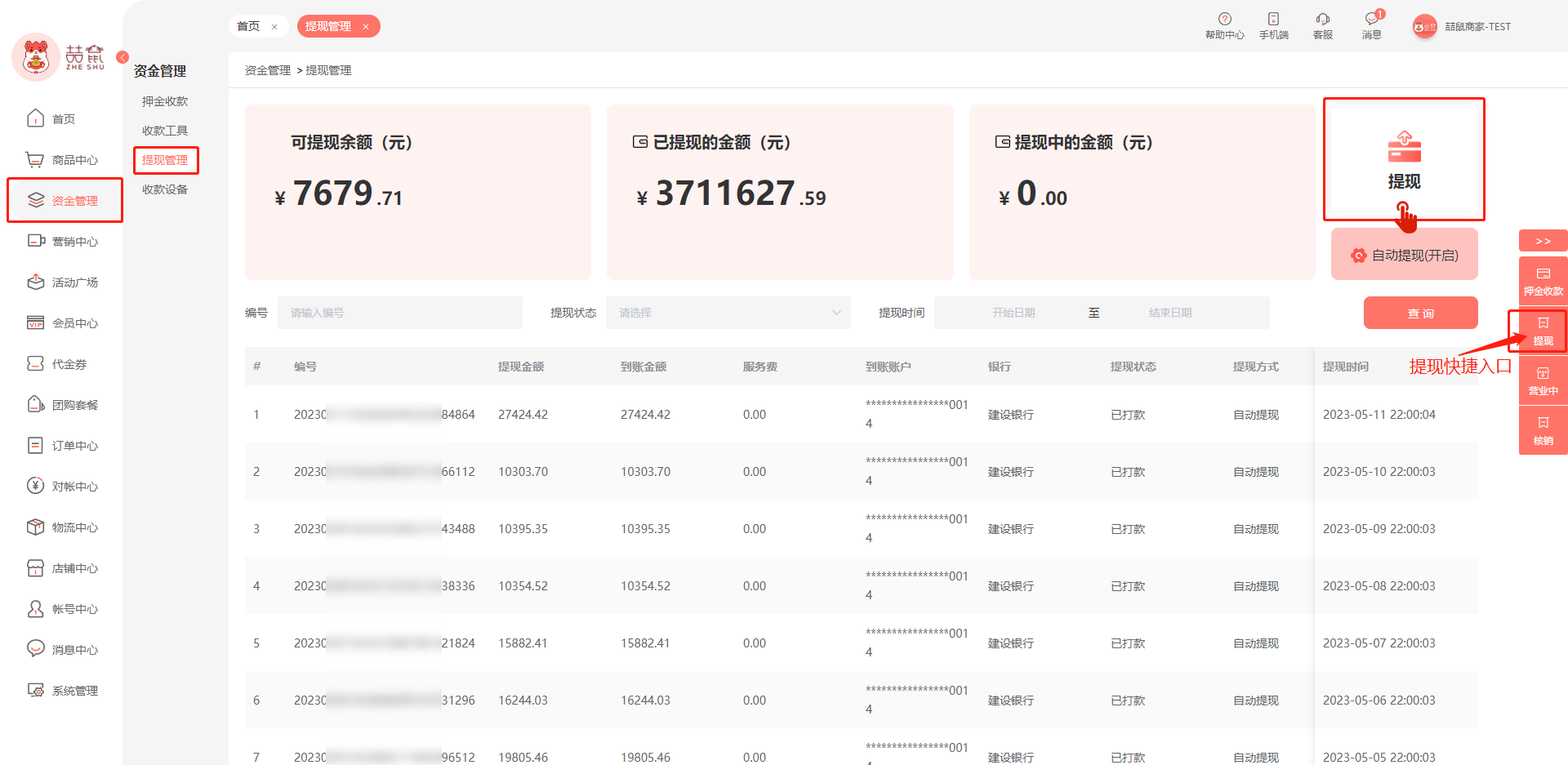The image size is (1568, 765).
Task: Close the 首页 tab
Action: coord(274,27)
